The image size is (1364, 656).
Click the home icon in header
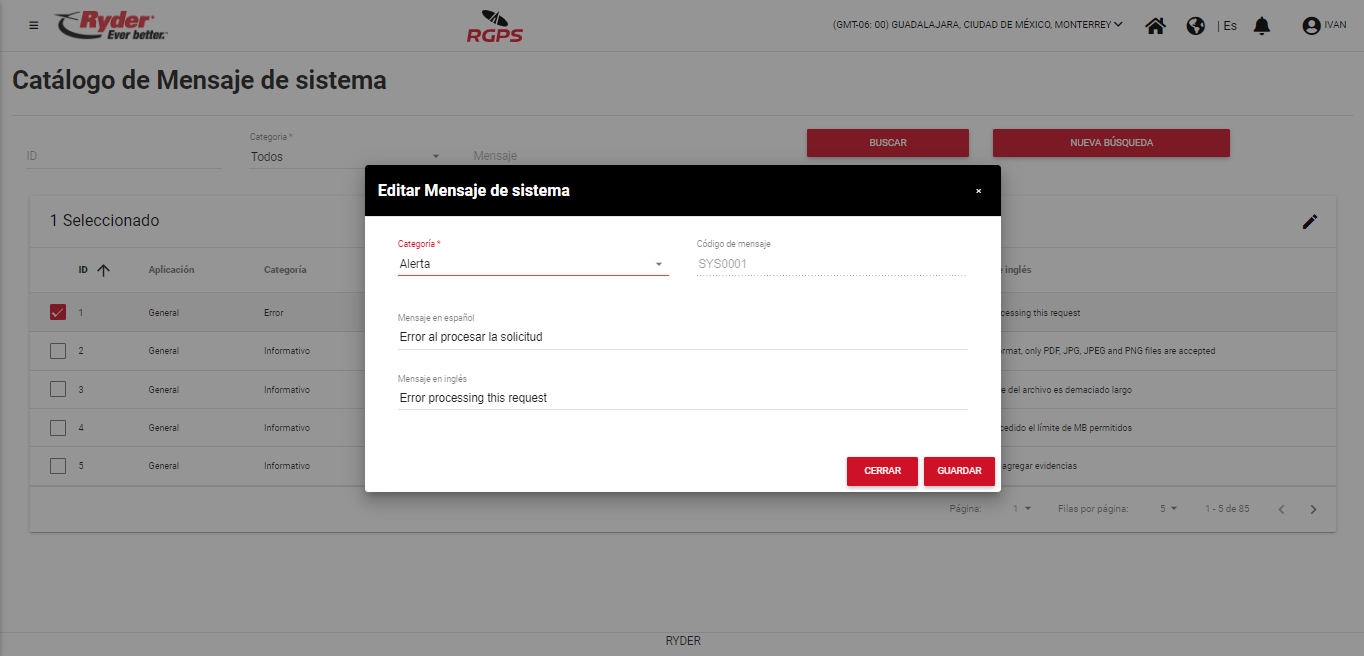pos(1155,26)
